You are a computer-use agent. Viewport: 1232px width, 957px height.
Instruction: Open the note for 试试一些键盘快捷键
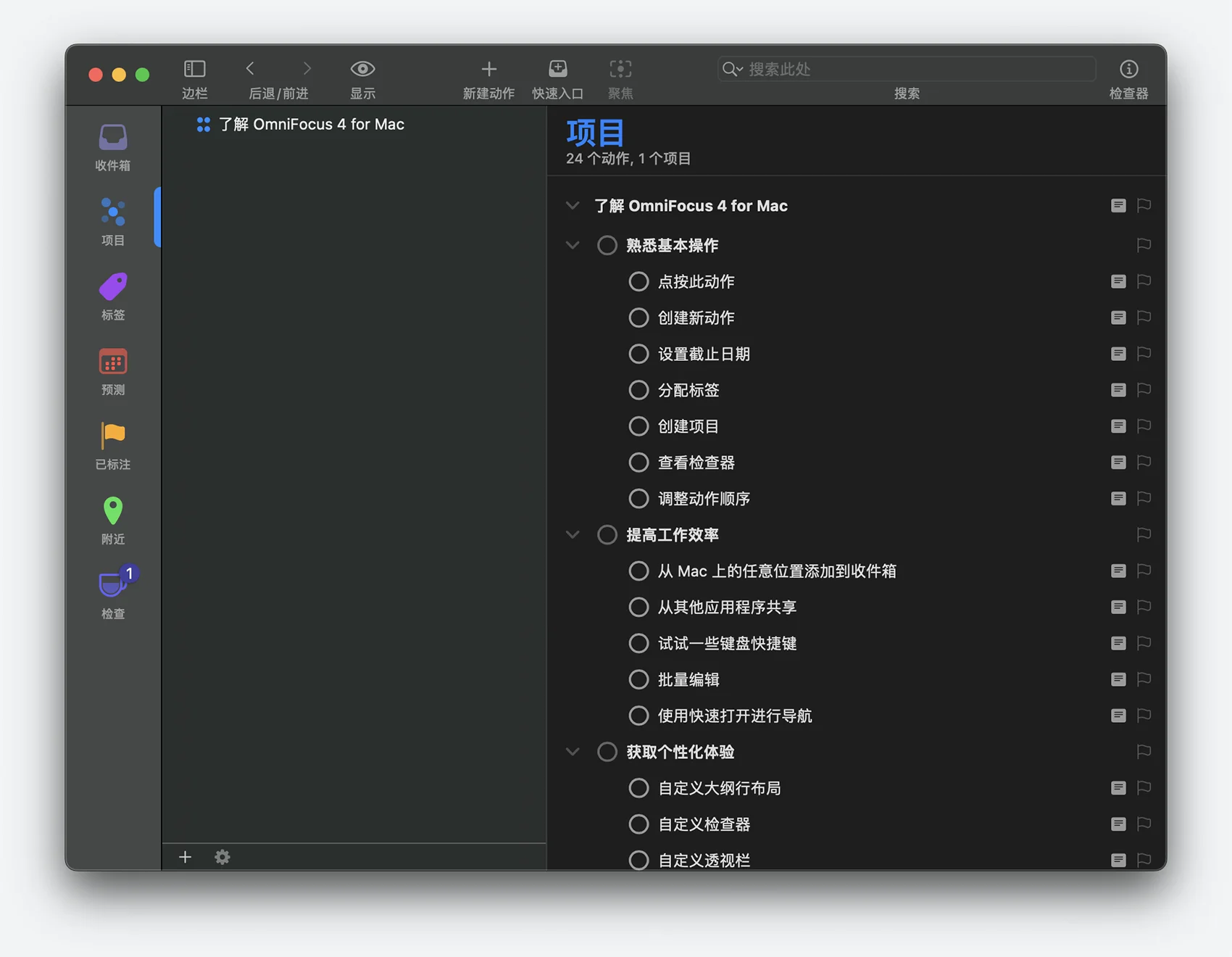tap(1118, 643)
